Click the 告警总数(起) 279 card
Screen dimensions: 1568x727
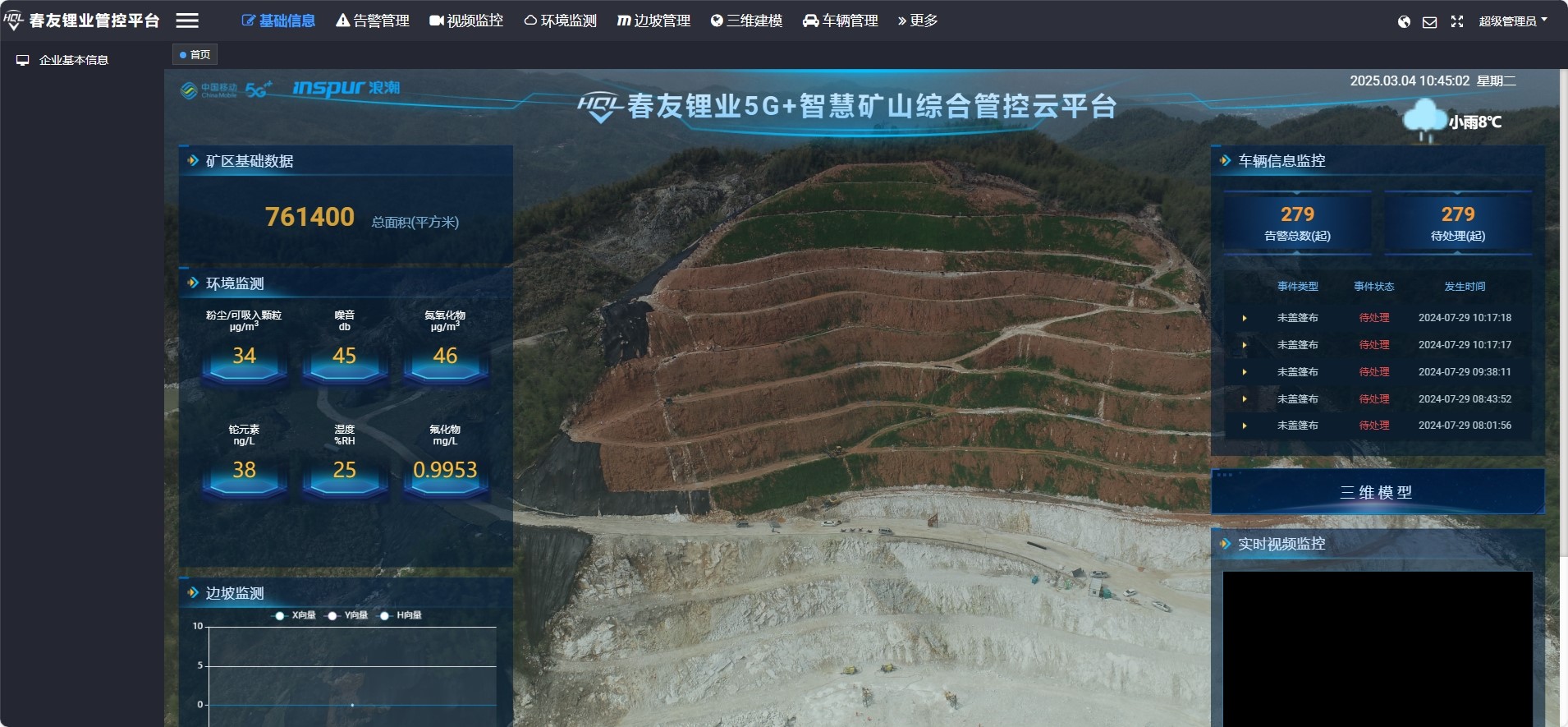tap(1297, 223)
